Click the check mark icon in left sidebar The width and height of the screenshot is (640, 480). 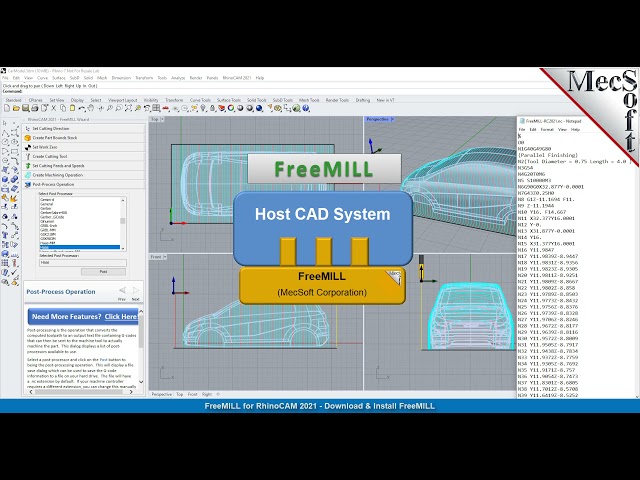(14, 272)
